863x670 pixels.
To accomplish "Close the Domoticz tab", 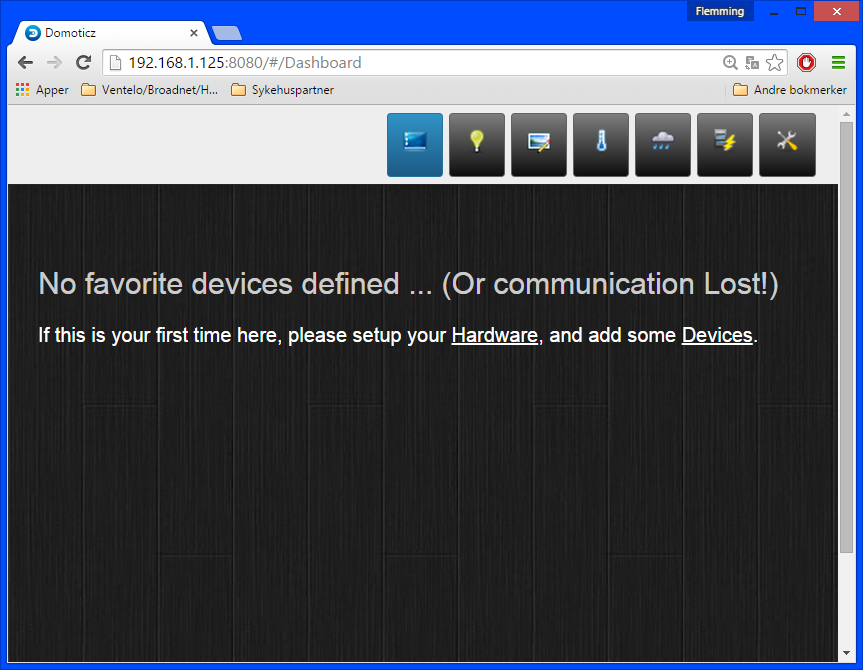I will (x=194, y=33).
